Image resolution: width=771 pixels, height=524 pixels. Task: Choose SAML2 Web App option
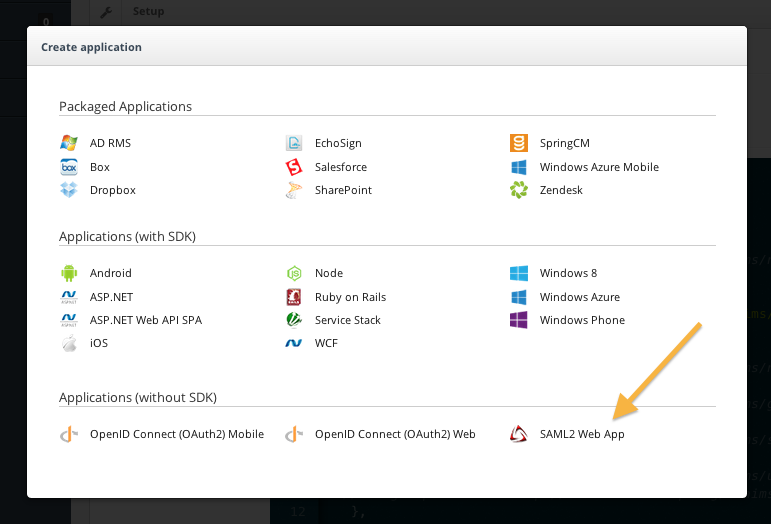coord(582,435)
